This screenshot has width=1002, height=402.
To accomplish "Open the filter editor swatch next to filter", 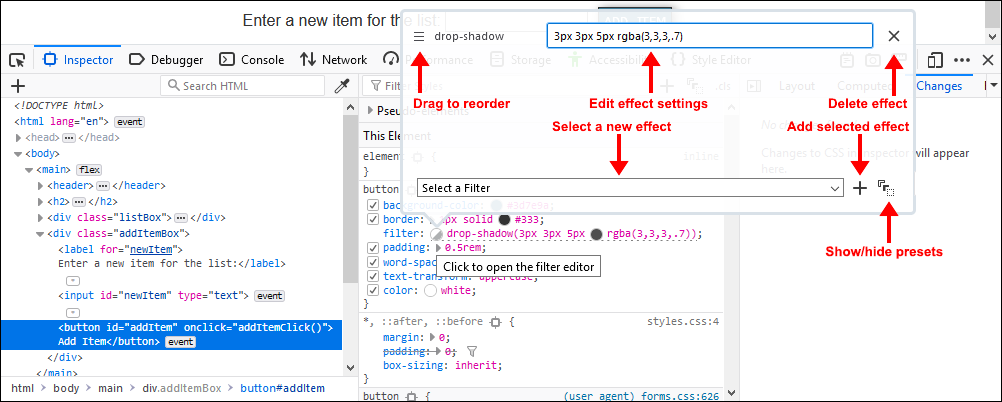I will click(x=436, y=234).
